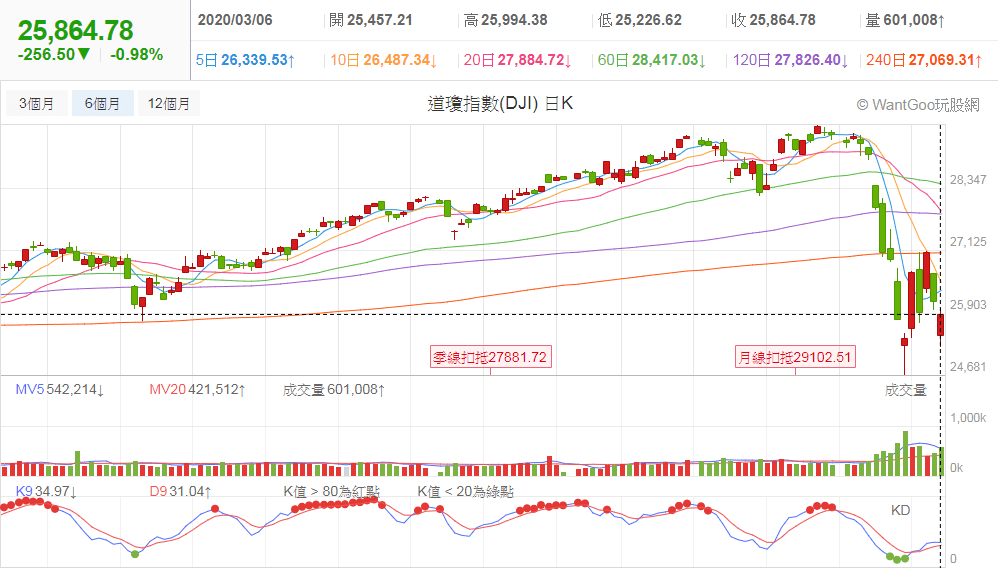Choose the 12個月 time range tab

(169, 104)
